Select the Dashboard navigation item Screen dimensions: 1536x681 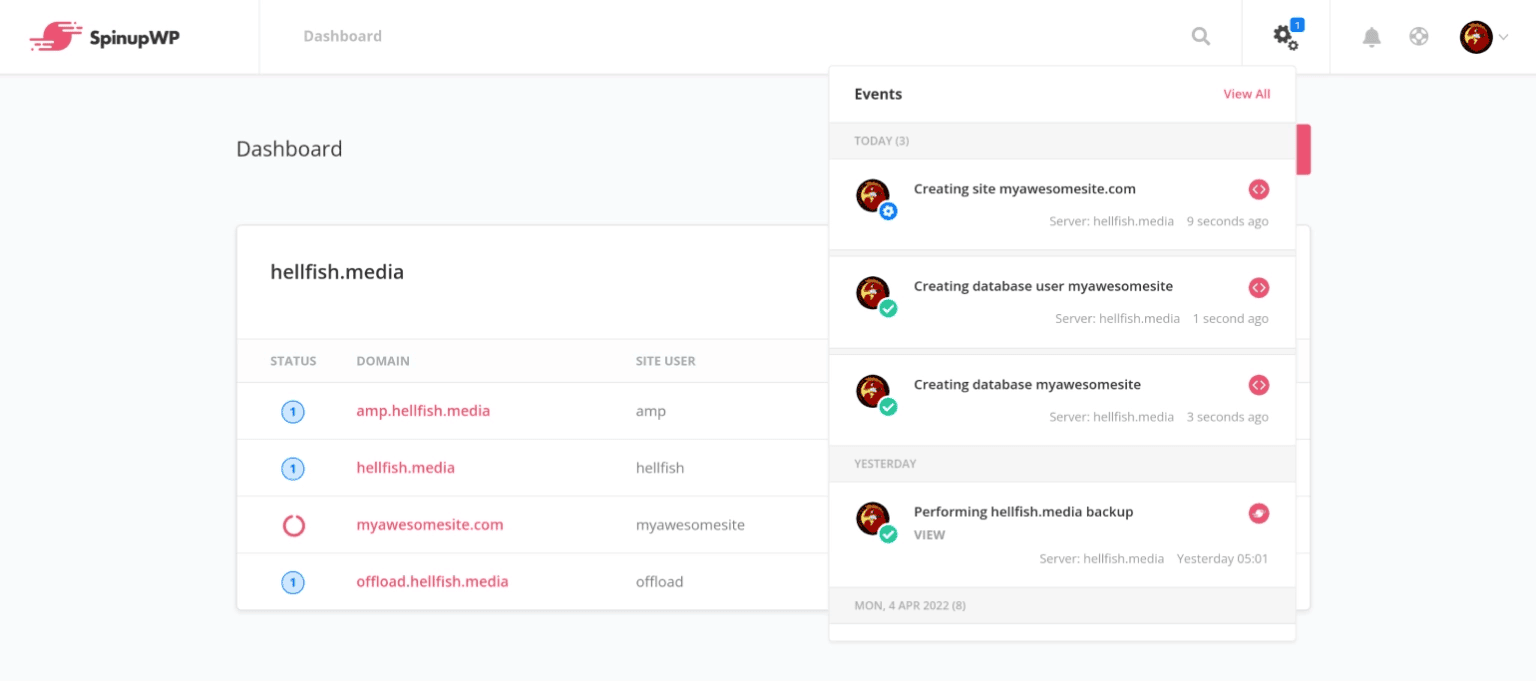pos(343,36)
